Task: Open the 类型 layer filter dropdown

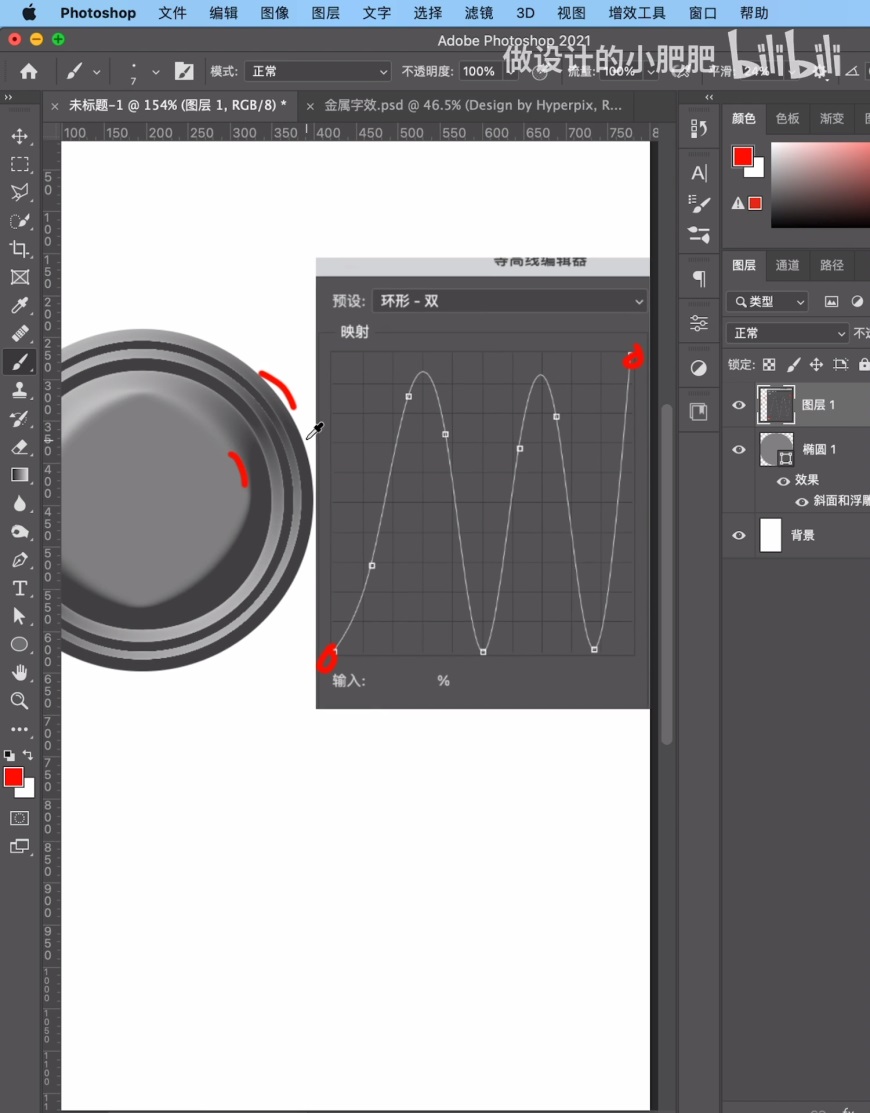Action: 767,302
